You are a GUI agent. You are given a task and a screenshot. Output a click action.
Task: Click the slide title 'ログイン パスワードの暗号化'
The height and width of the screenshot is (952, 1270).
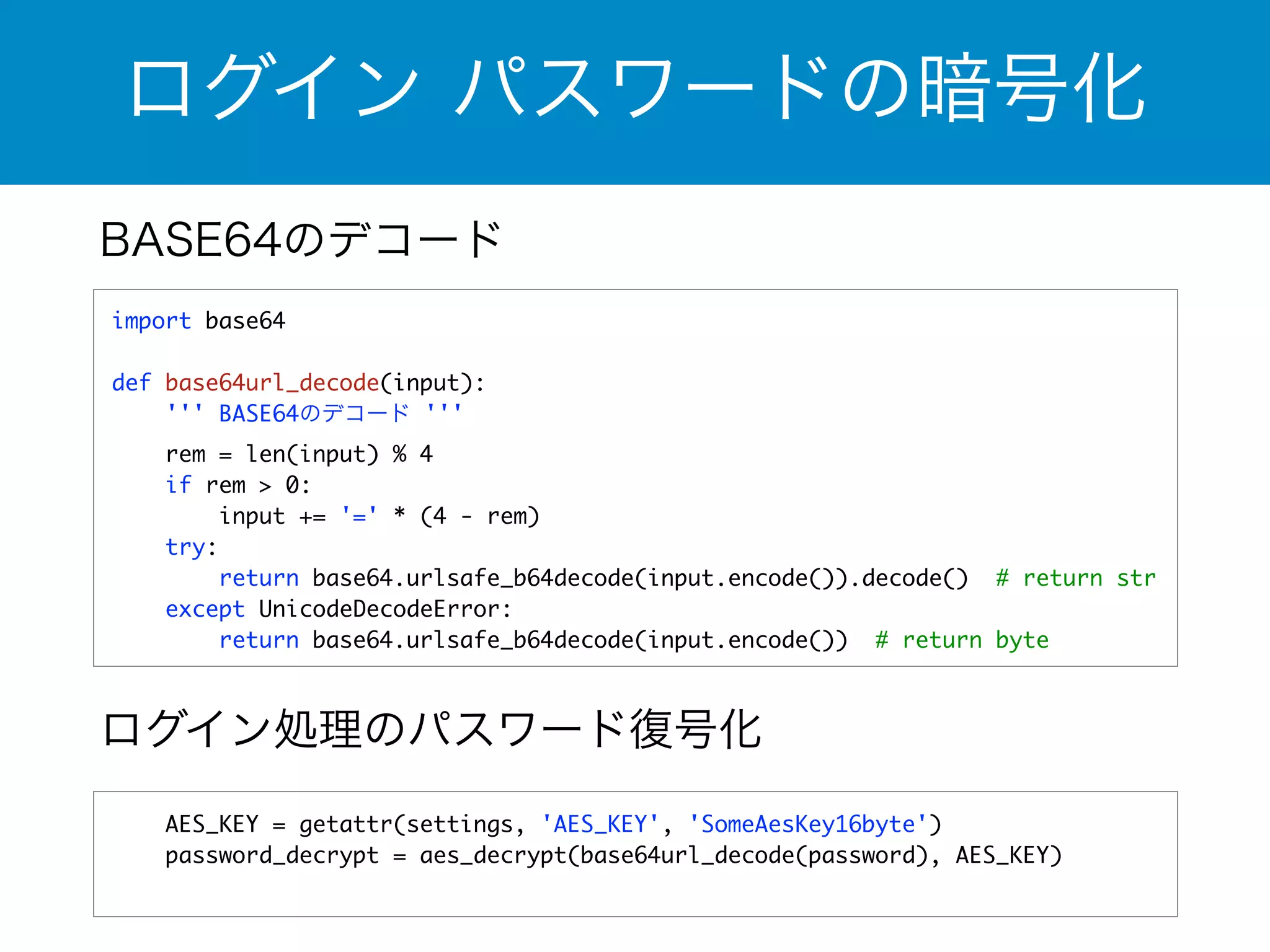click(636, 87)
